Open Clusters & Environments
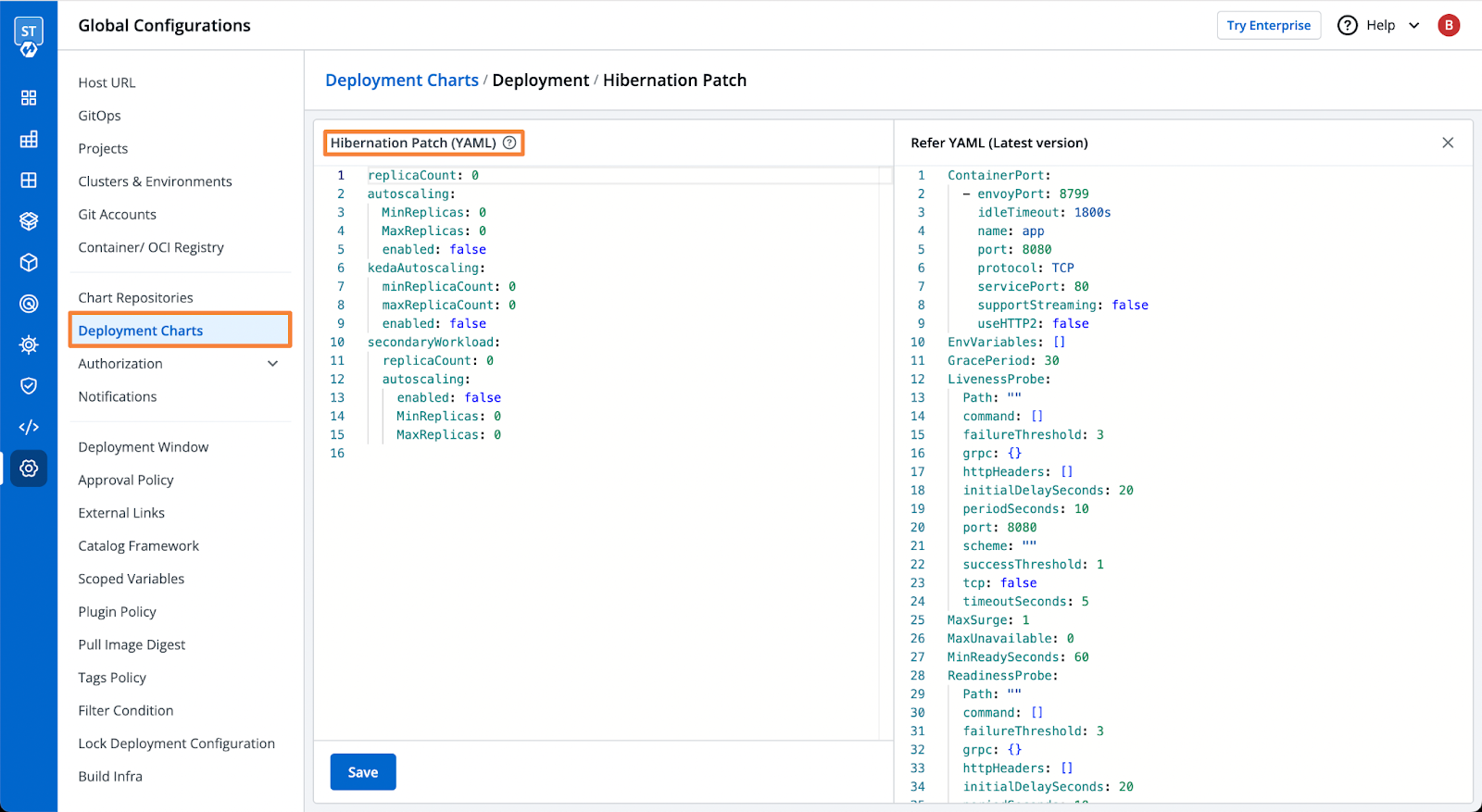The image size is (1482, 812). coord(155,181)
